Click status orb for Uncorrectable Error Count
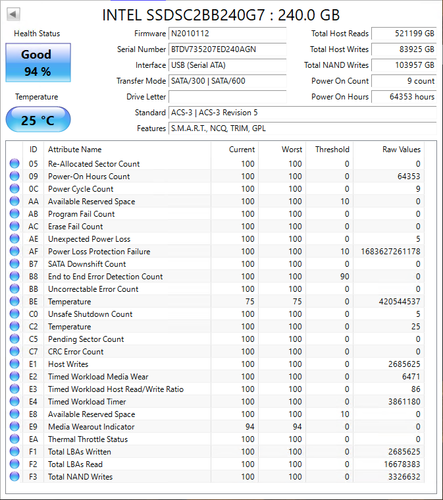 point(14,289)
